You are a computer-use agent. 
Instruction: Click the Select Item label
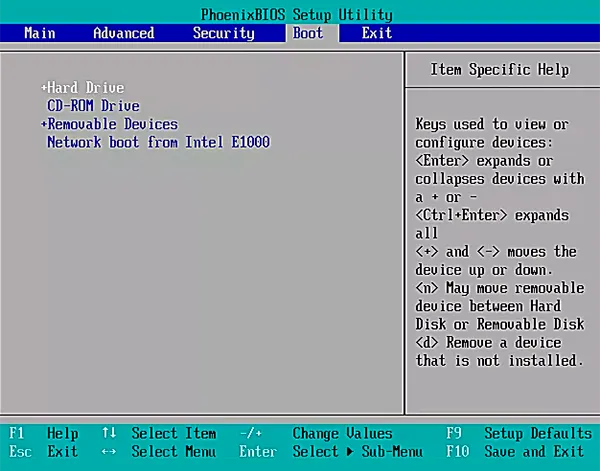(174, 434)
